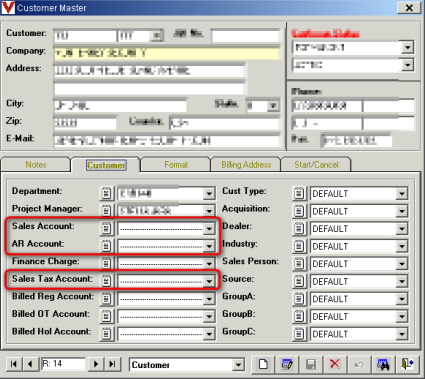Open lookup icon next to GroupA
The image size is (425, 379).
click(299, 299)
